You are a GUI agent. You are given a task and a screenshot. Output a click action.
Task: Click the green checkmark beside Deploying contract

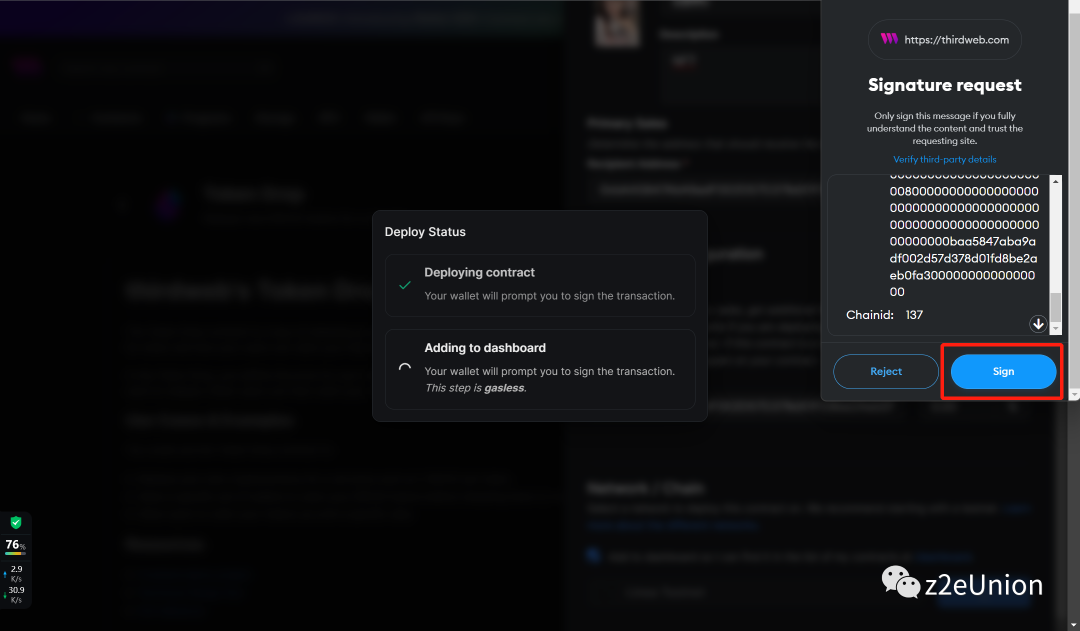tap(405, 285)
